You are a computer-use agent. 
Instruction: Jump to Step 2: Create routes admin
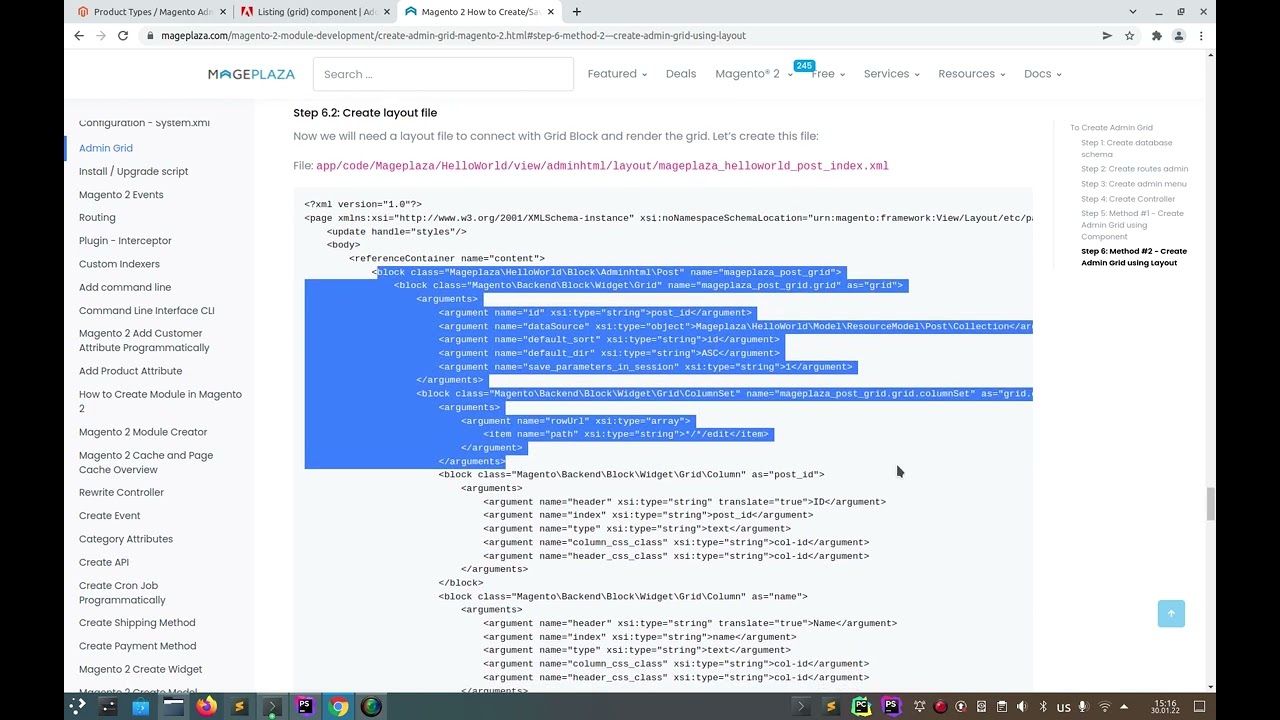pyautogui.click(x=1134, y=169)
